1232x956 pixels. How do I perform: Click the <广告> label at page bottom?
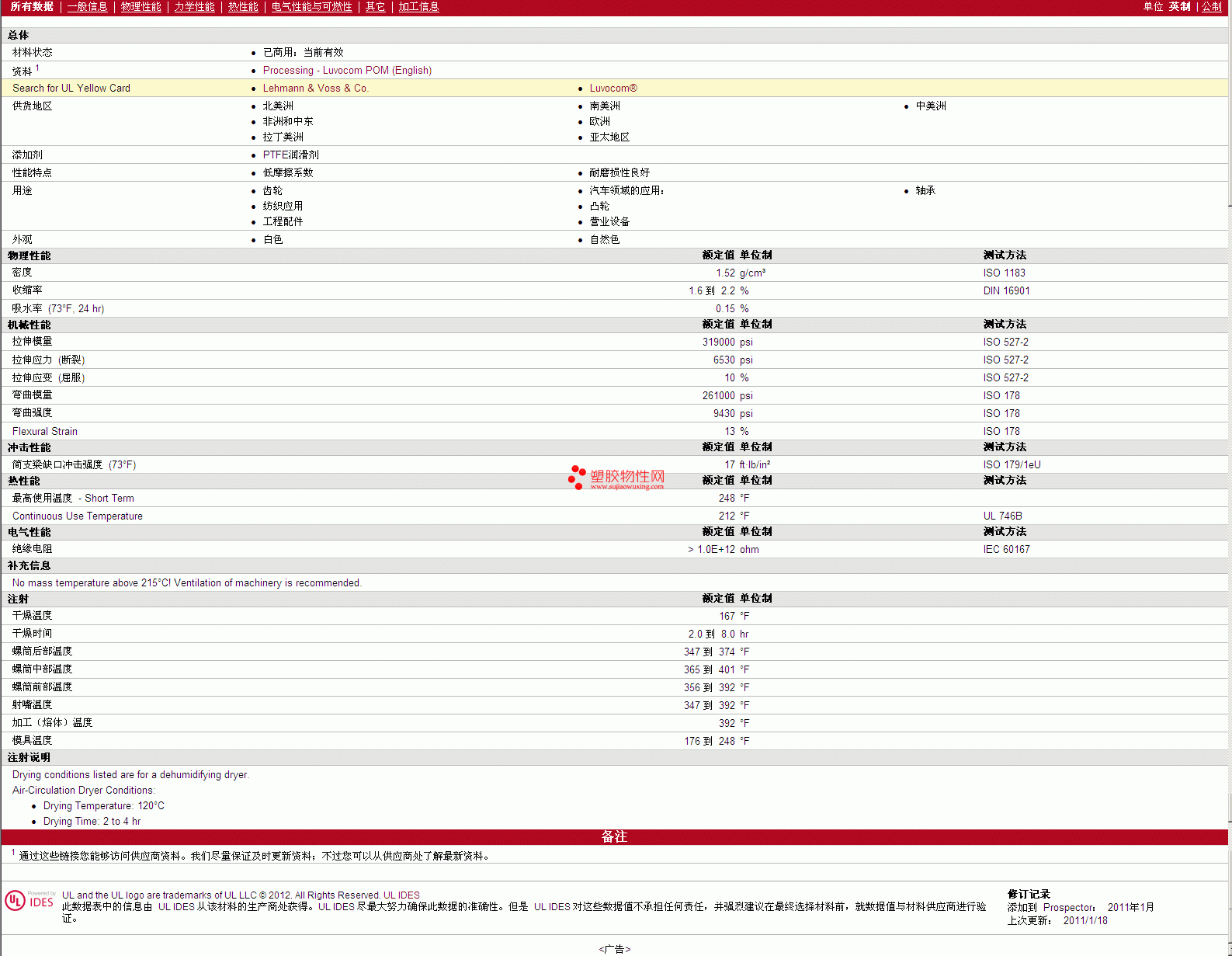pyautogui.click(x=614, y=949)
